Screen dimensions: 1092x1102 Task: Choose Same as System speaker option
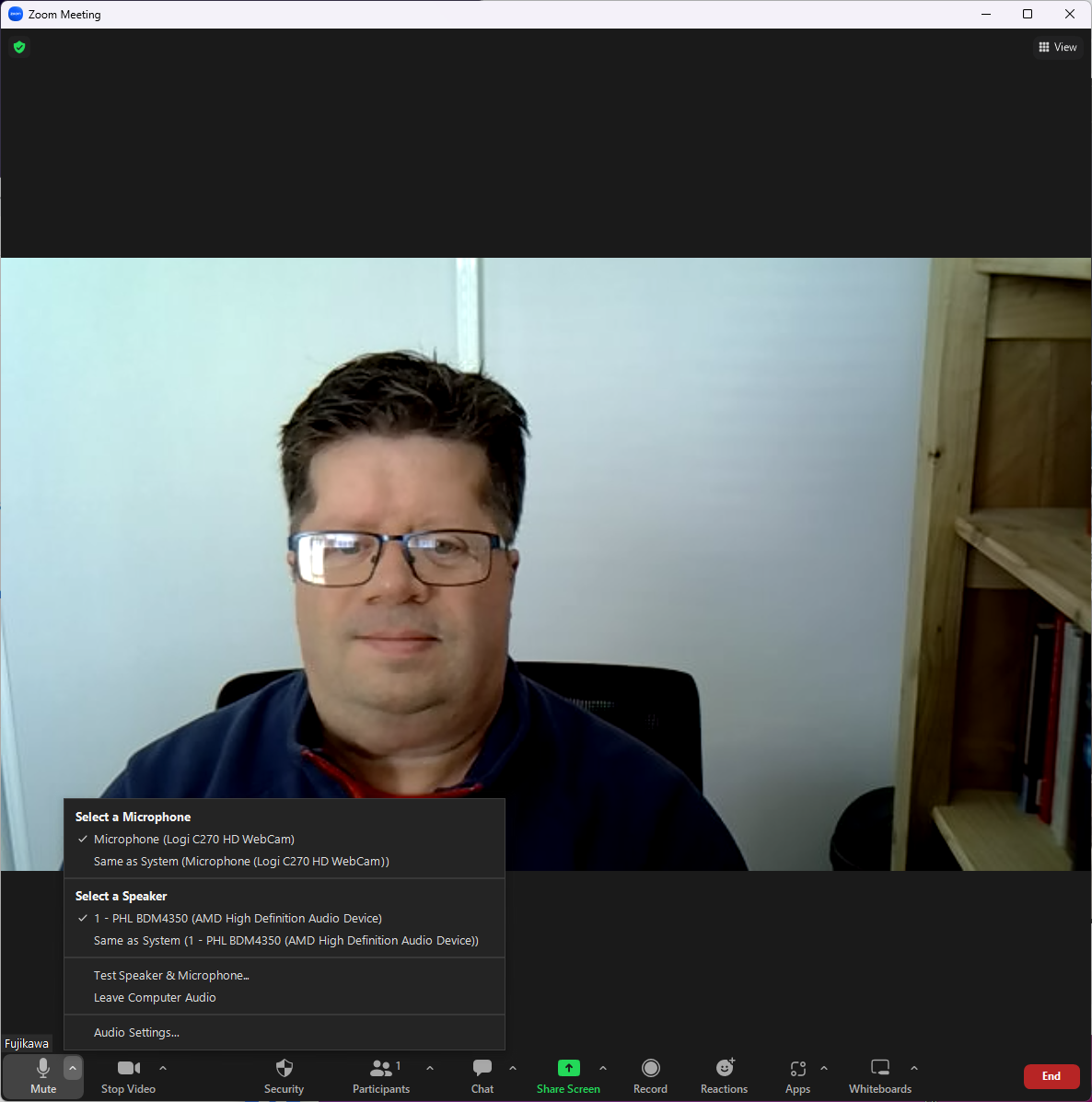285,941
